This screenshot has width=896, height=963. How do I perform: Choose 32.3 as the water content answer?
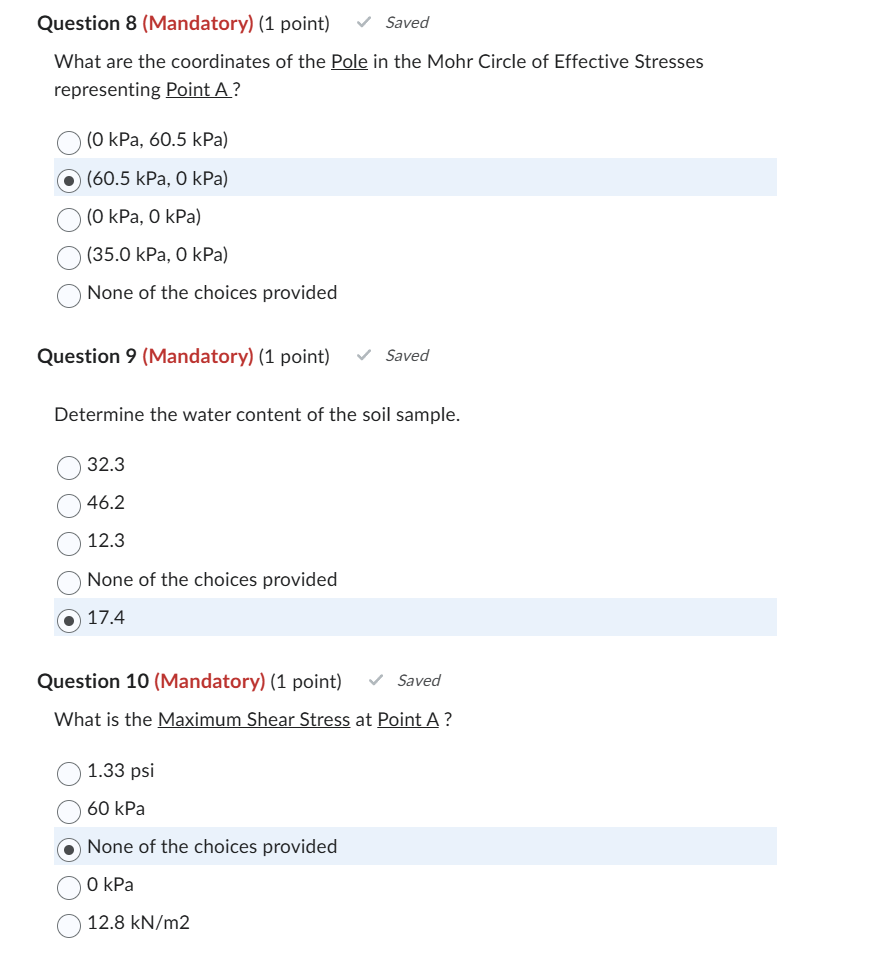(68, 467)
